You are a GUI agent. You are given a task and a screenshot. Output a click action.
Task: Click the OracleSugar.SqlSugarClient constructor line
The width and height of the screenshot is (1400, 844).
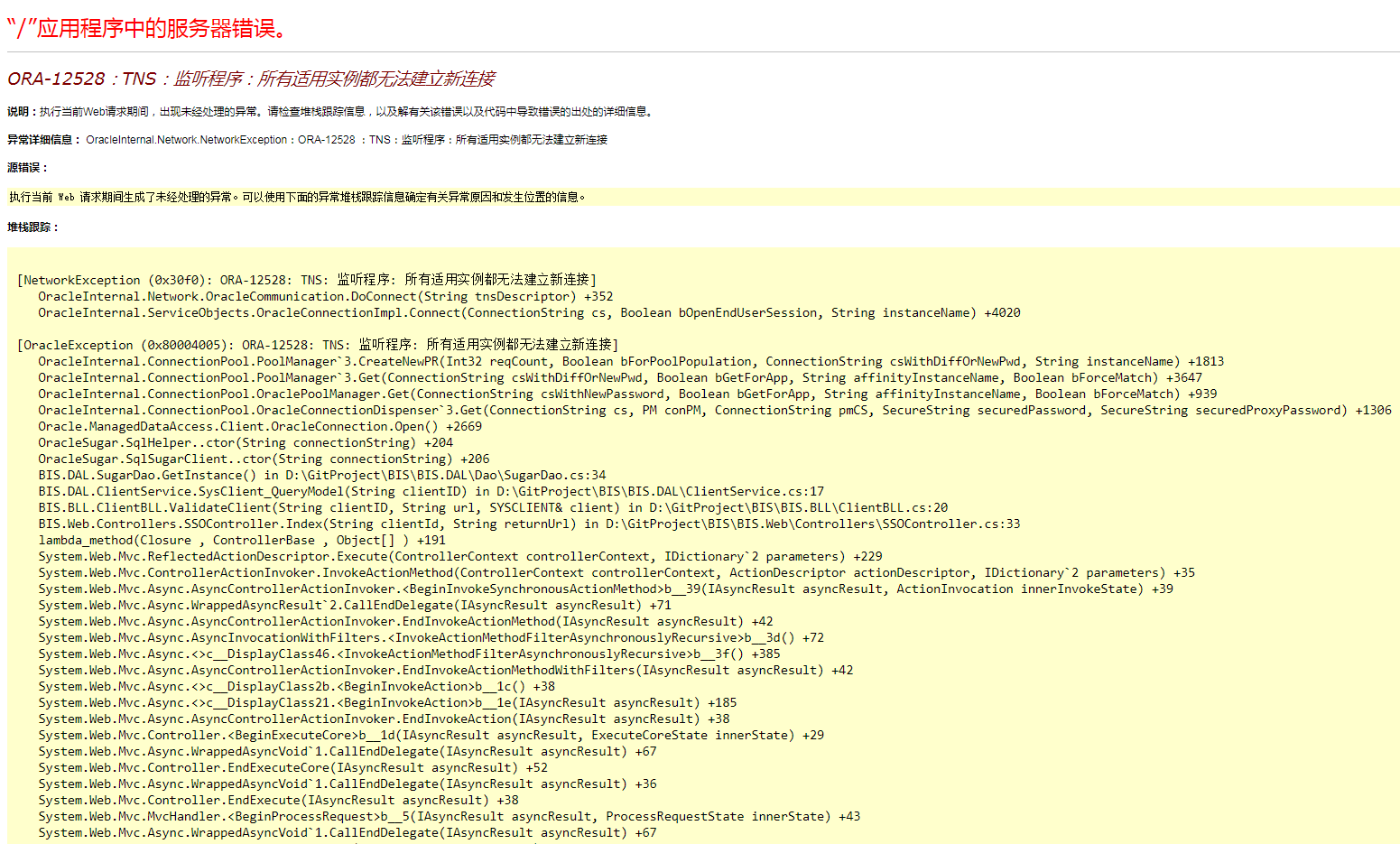pyautogui.click(x=264, y=459)
